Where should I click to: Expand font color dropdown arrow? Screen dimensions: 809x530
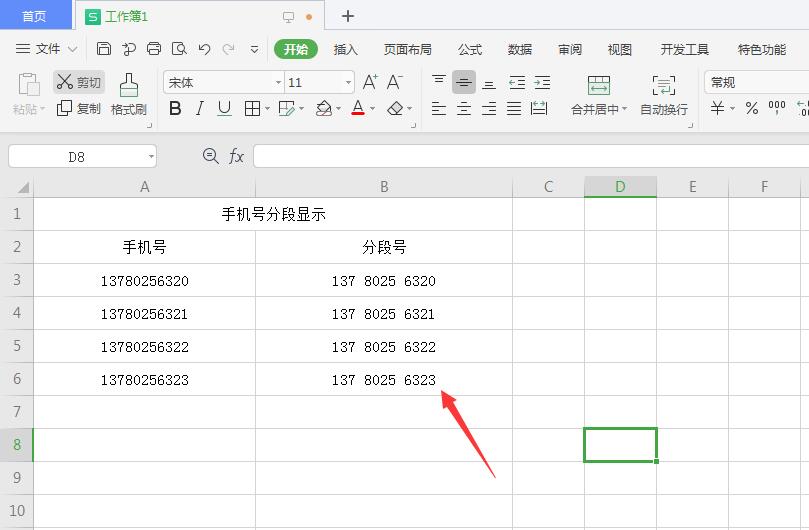(x=373, y=109)
